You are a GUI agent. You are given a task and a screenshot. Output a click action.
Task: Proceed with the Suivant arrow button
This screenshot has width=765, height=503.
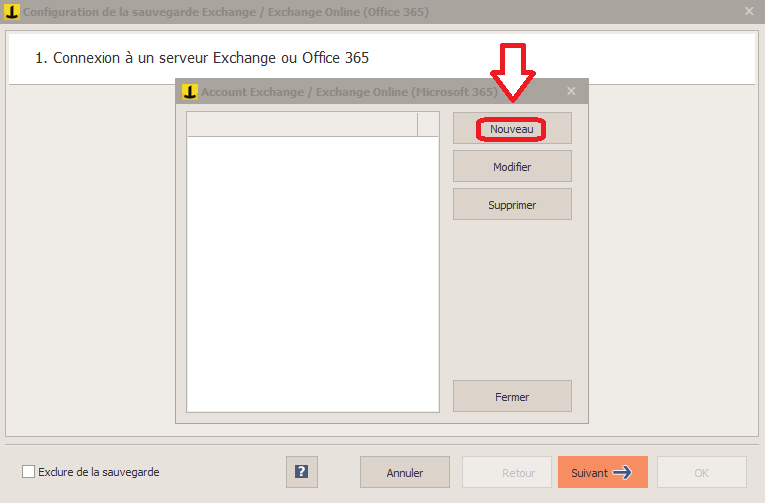603,472
